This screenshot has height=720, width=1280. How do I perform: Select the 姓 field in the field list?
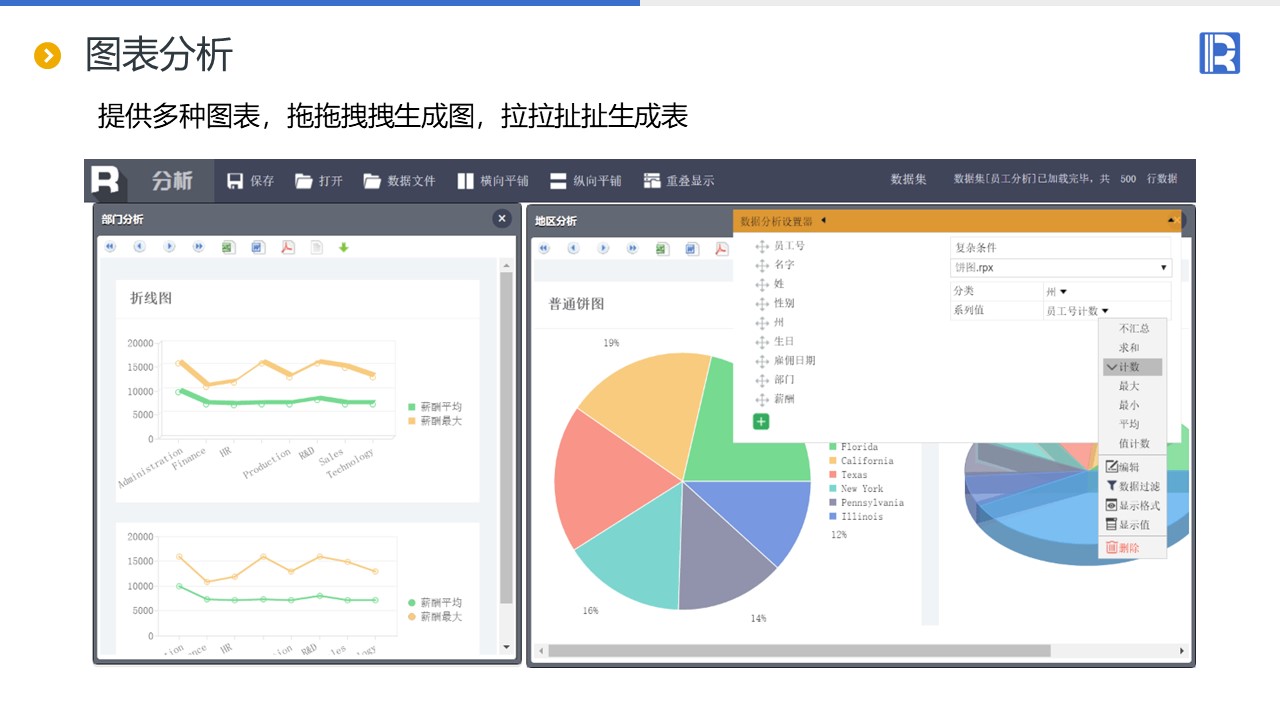click(779, 284)
